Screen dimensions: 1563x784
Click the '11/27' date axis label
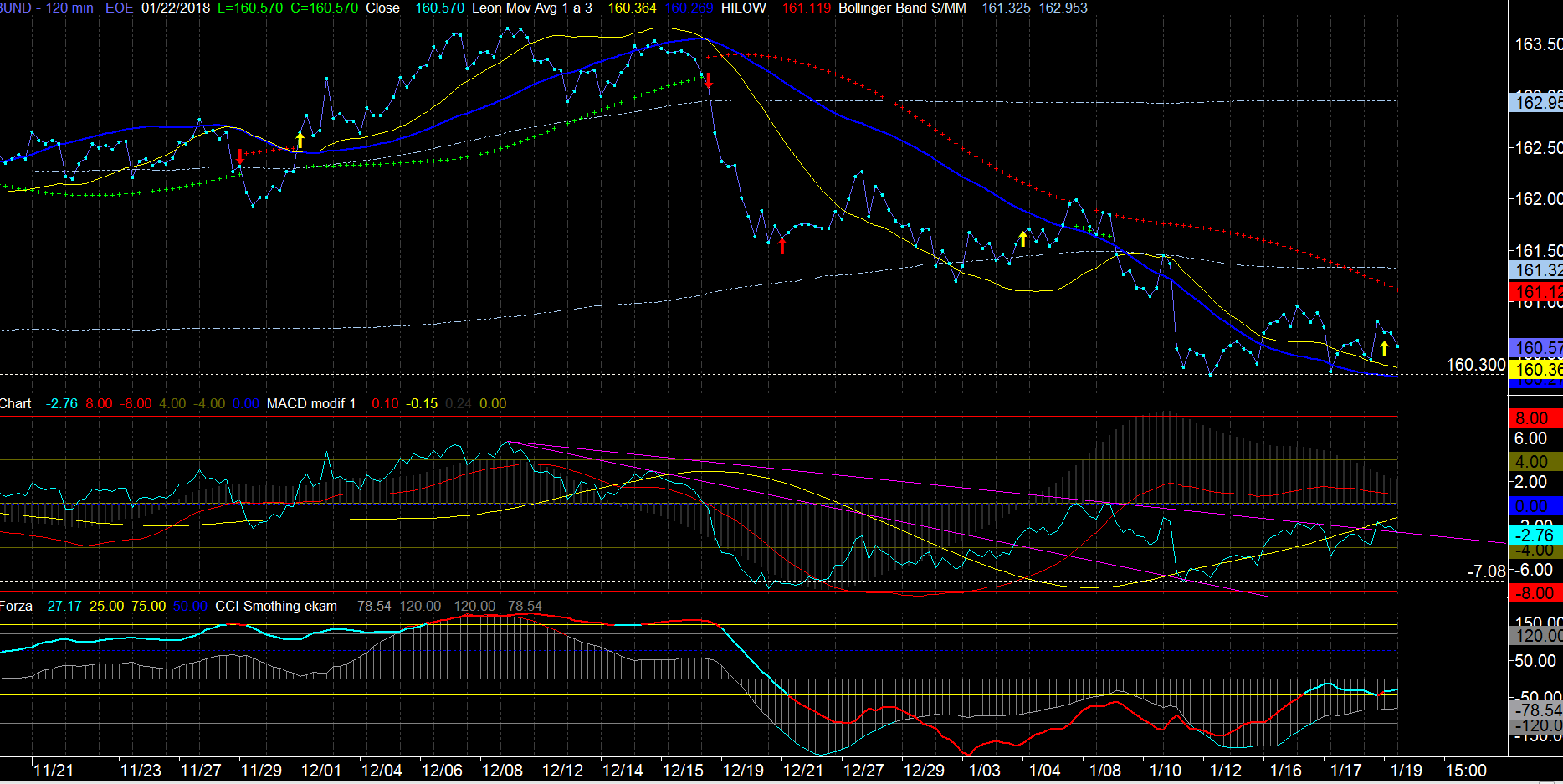tap(201, 770)
